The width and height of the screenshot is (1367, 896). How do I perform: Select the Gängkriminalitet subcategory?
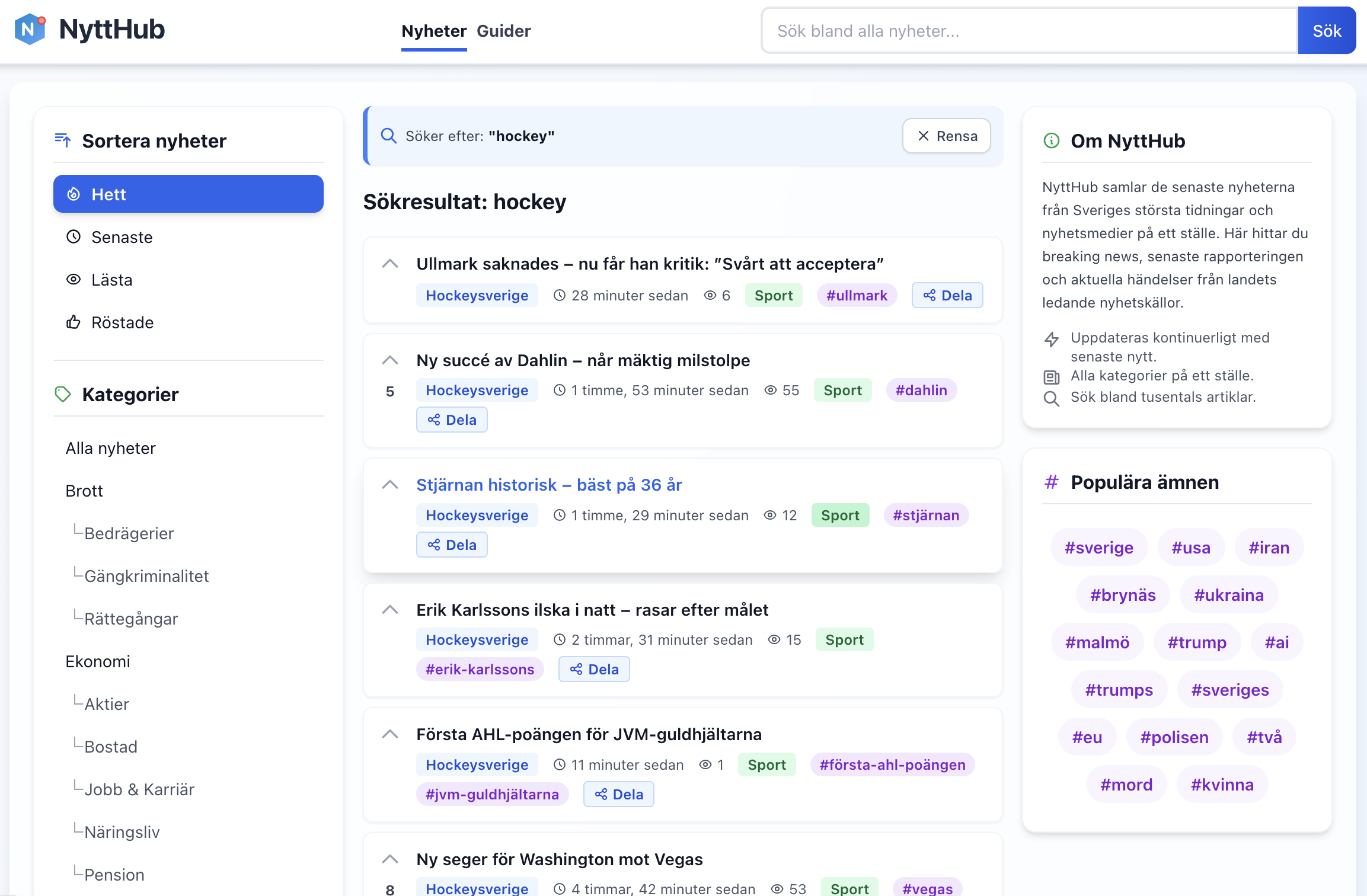pos(146,576)
